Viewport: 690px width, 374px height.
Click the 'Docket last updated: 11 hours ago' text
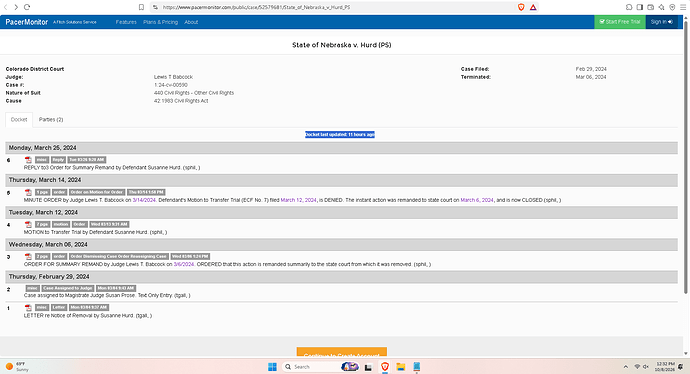coord(340,135)
